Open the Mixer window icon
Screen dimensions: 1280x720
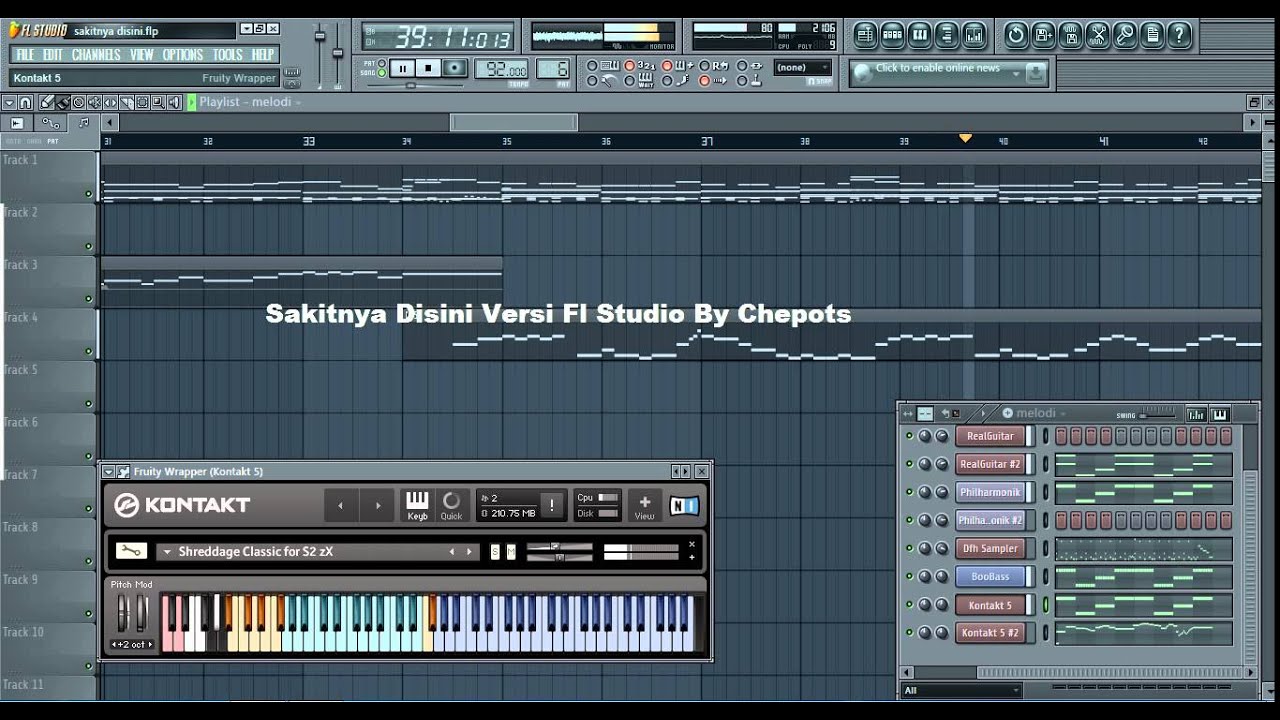(x=973, y=35)
